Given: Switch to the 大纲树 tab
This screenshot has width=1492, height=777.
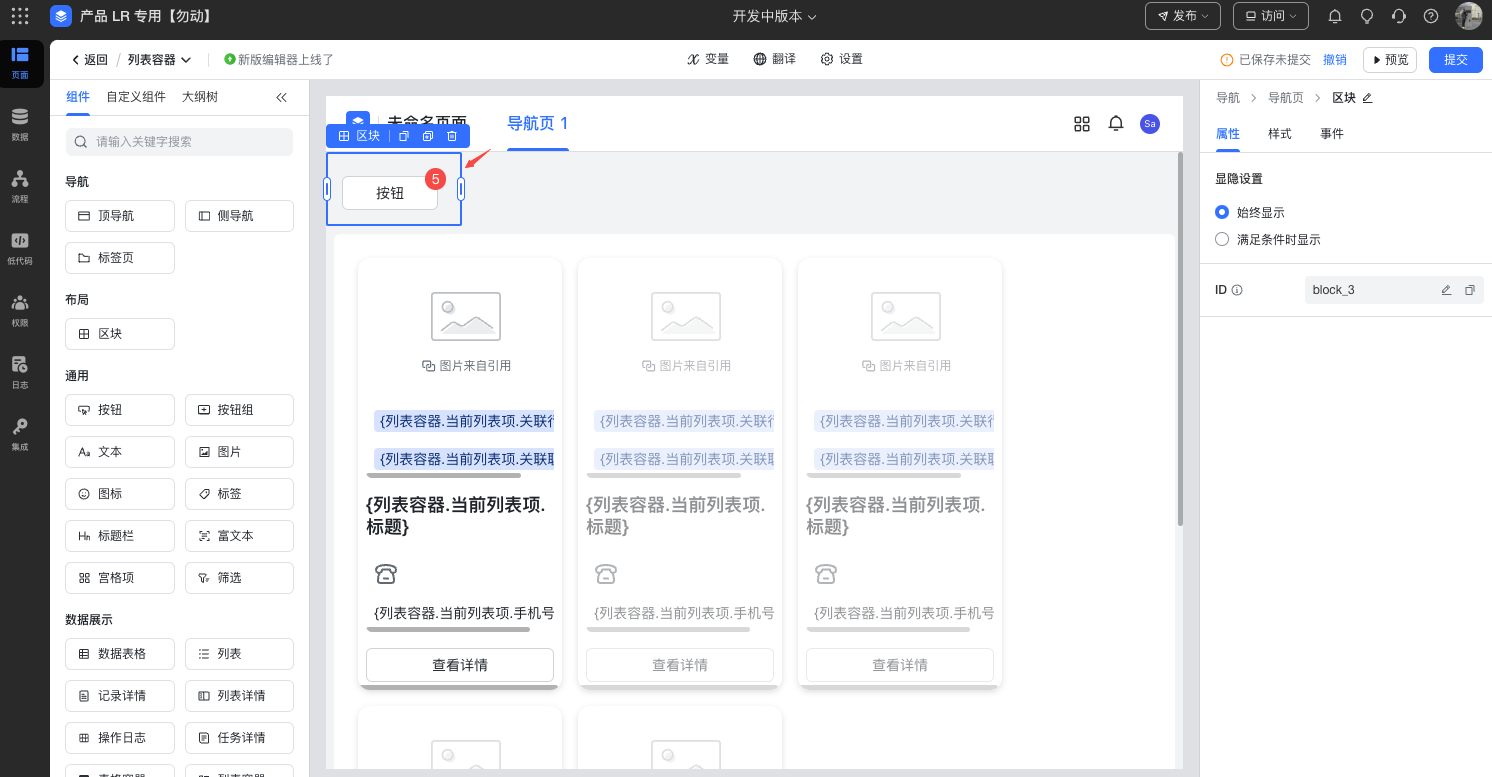Looking at the screenshot, I should point(200,97).
